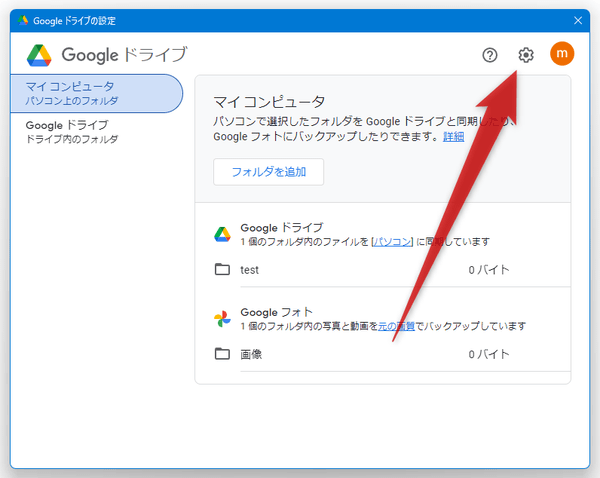Click the Google Photos pinwheel icon
The width and height of the screenshot is (600, 478).
pyautogui.click(x=222, y=319)
